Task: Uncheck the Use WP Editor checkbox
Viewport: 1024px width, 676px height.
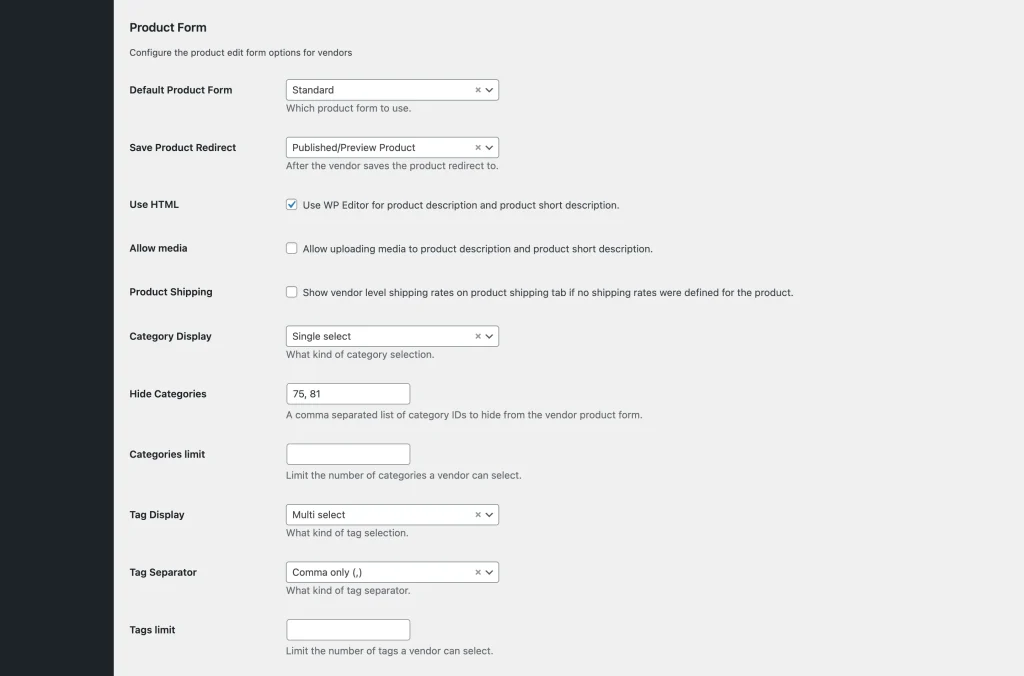Action: 292,205
